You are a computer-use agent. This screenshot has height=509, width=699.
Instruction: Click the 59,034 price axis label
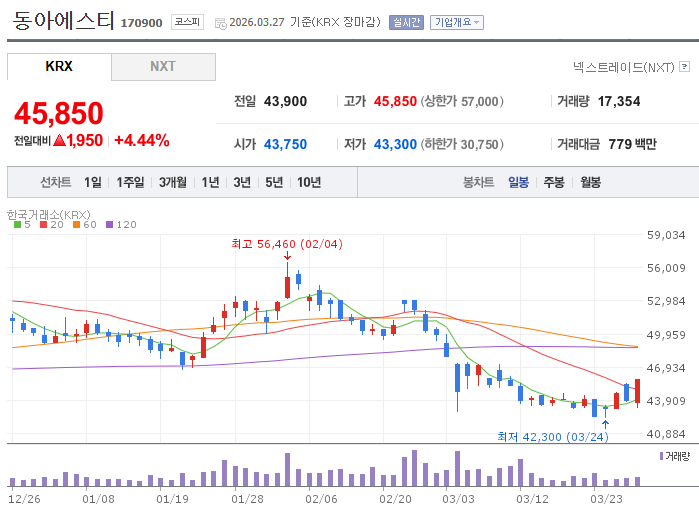666,235
